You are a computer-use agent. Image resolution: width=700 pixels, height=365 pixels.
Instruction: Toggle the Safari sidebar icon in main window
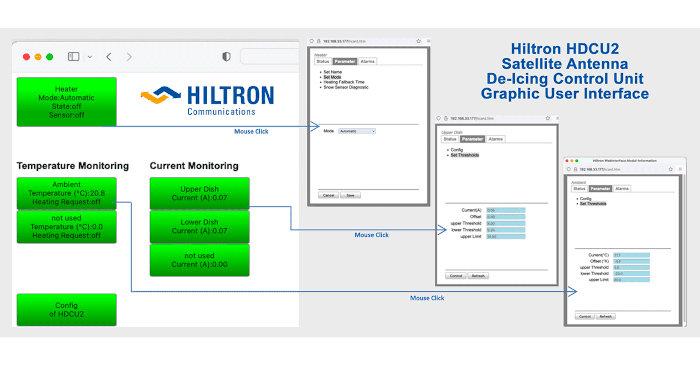click(74, 57)
